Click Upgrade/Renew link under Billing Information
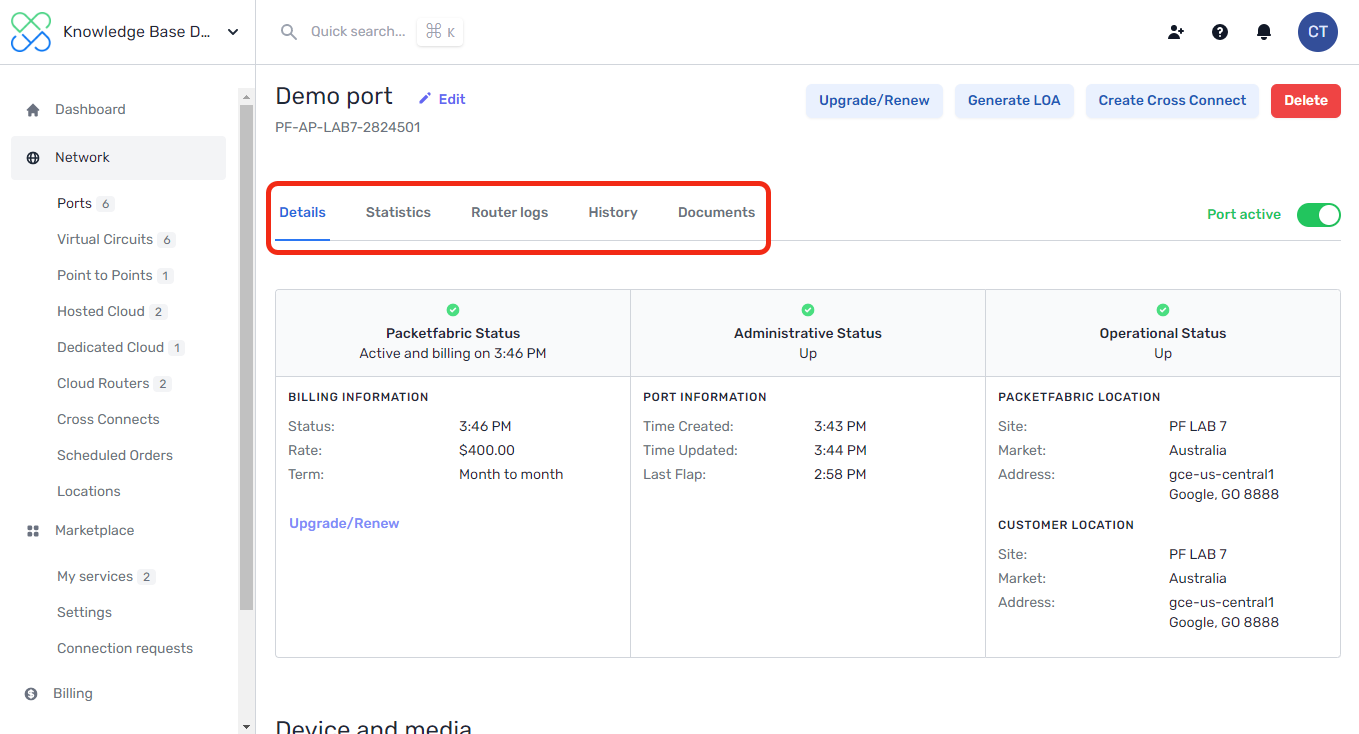1359x734 pixels. click(x=344, y=524)
